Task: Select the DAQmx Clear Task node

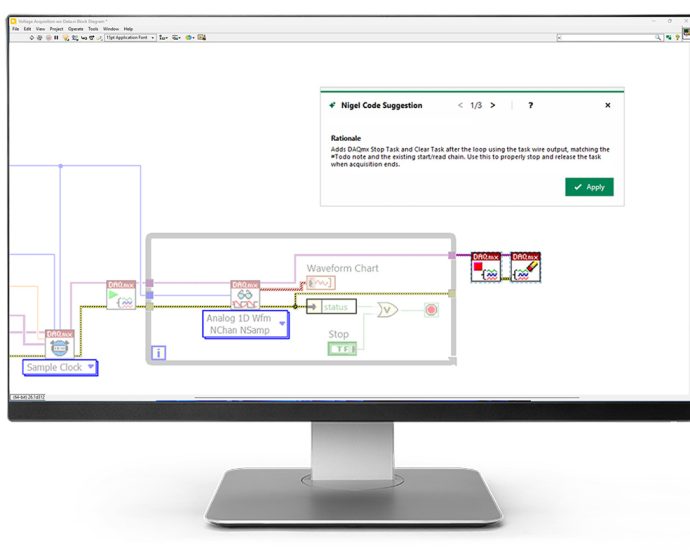Action: [525, 267]
